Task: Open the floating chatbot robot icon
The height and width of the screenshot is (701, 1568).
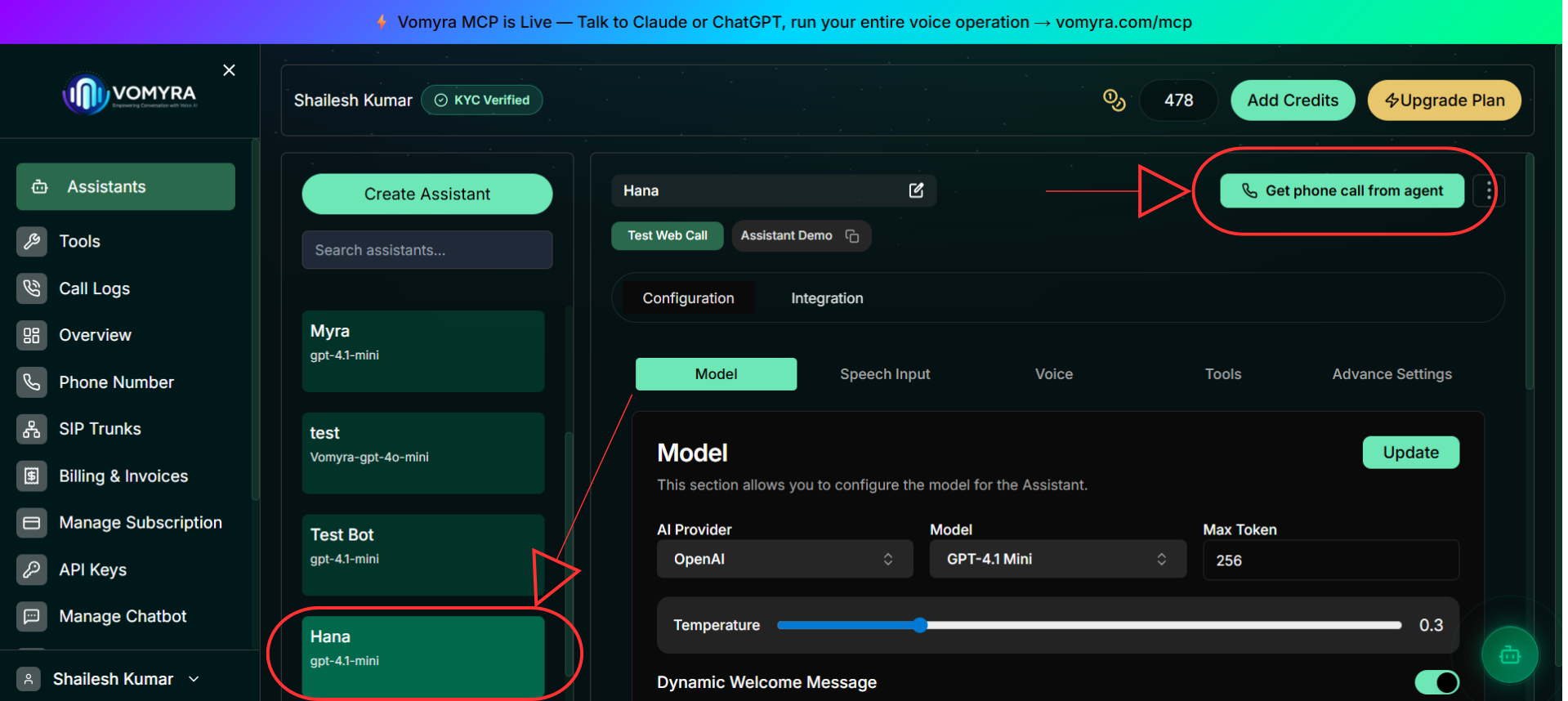Action: 1509,654
